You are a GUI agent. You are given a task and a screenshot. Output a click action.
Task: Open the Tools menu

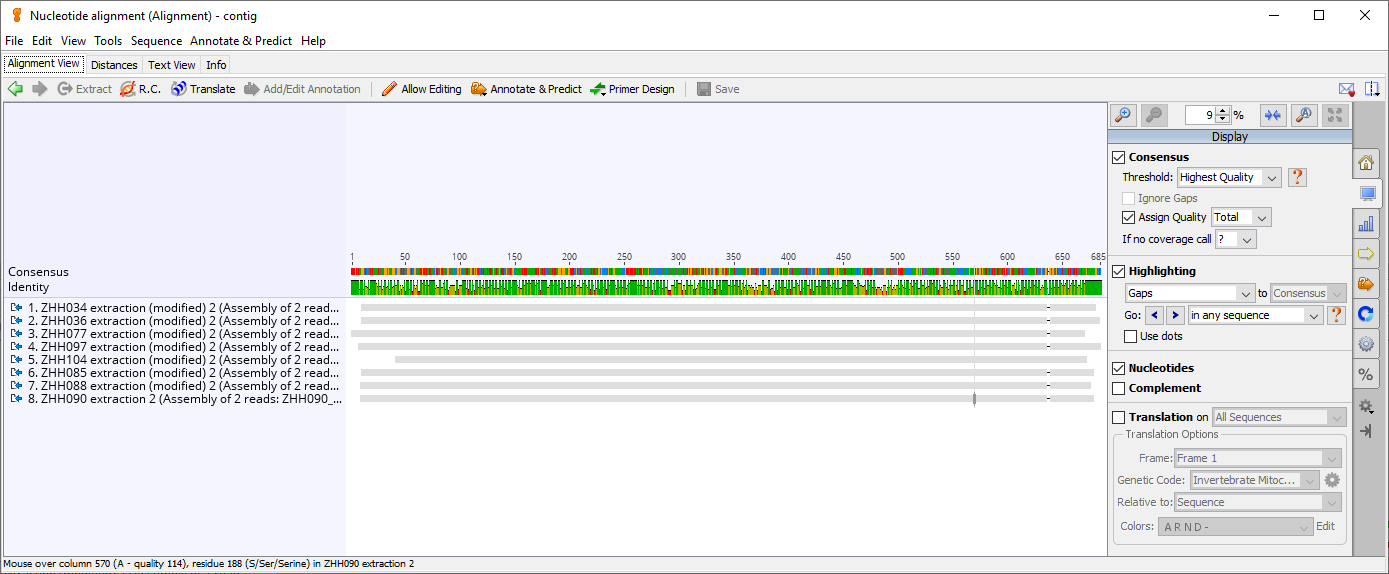108,41
